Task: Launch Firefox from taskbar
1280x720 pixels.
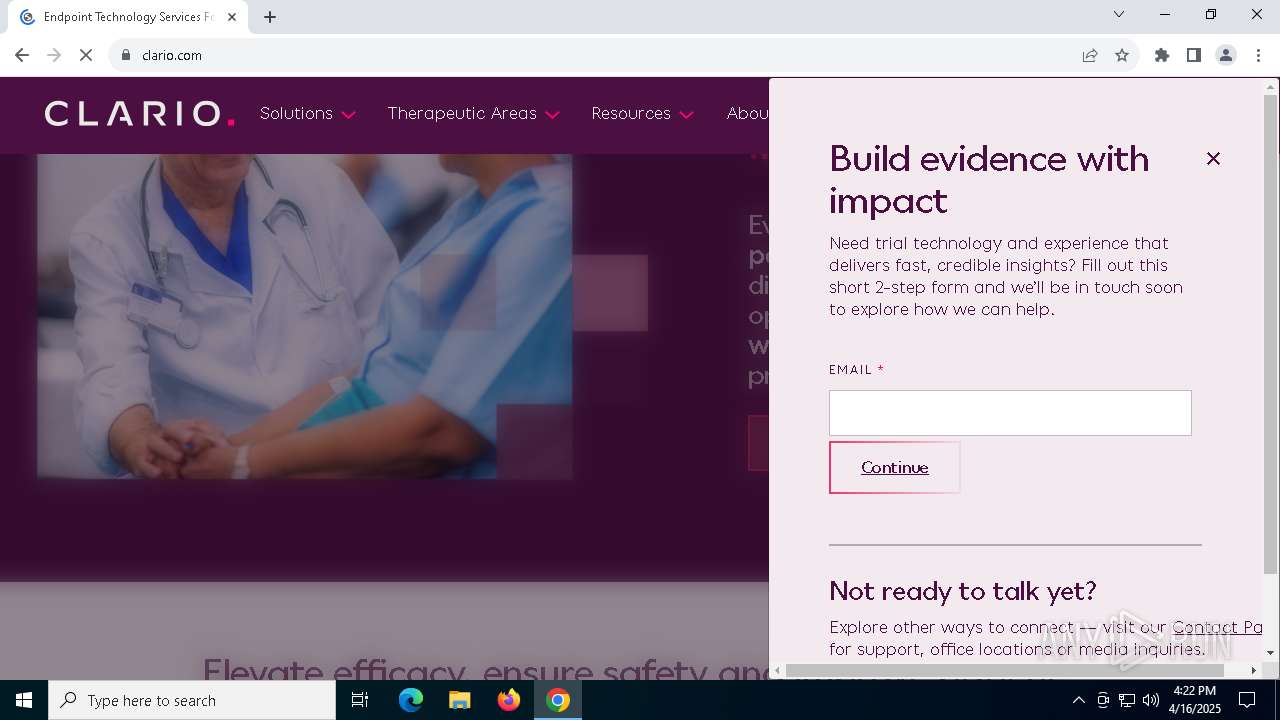Action: click(509, 700)
